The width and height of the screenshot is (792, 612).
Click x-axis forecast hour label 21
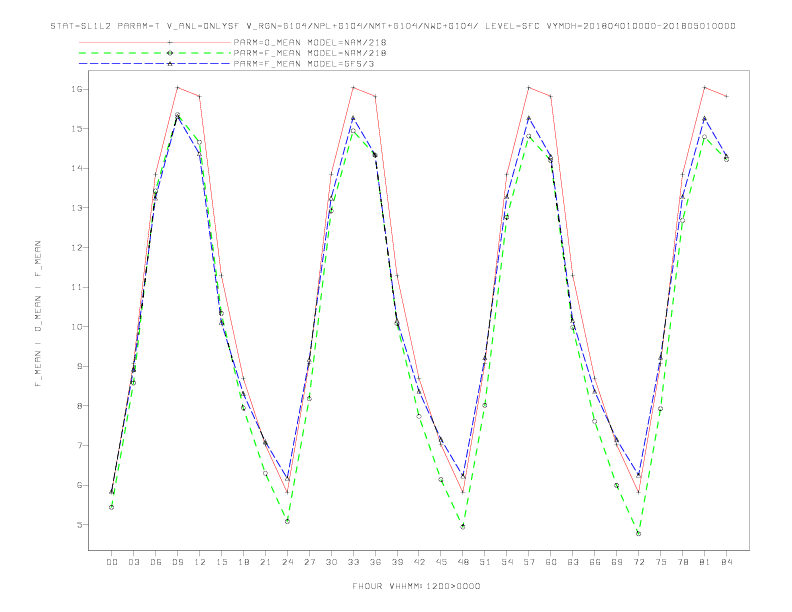pyautogui.click(x=265, y=562)
